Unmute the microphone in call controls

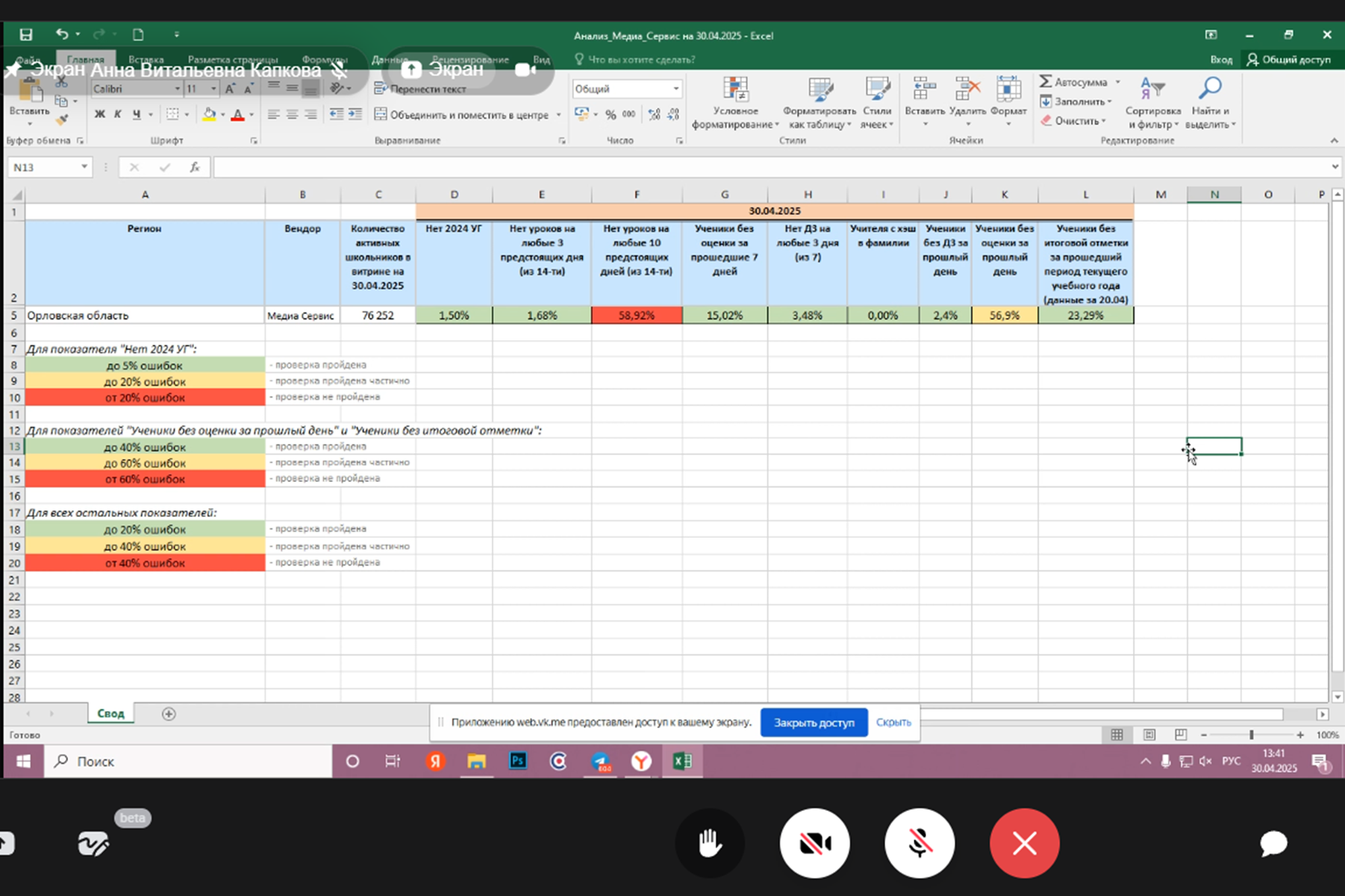point(920,844)
